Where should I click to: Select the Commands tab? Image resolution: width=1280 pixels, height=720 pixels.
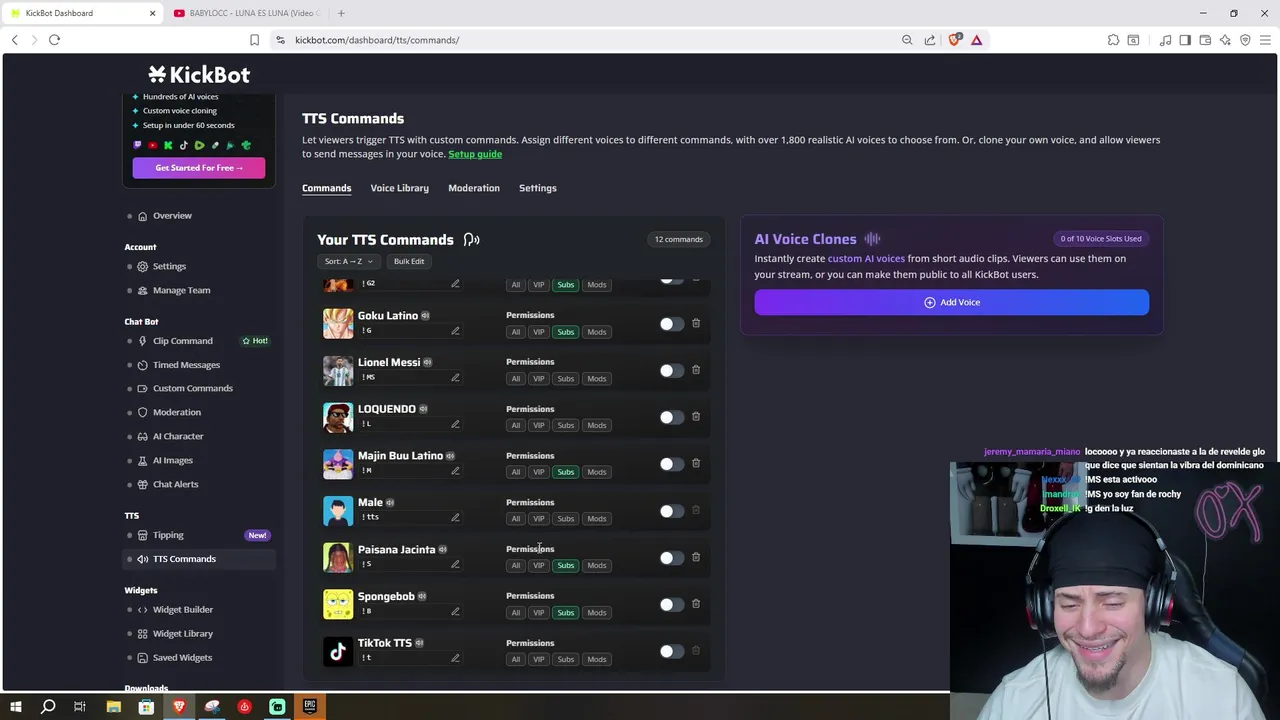click(x=327, y=188)
